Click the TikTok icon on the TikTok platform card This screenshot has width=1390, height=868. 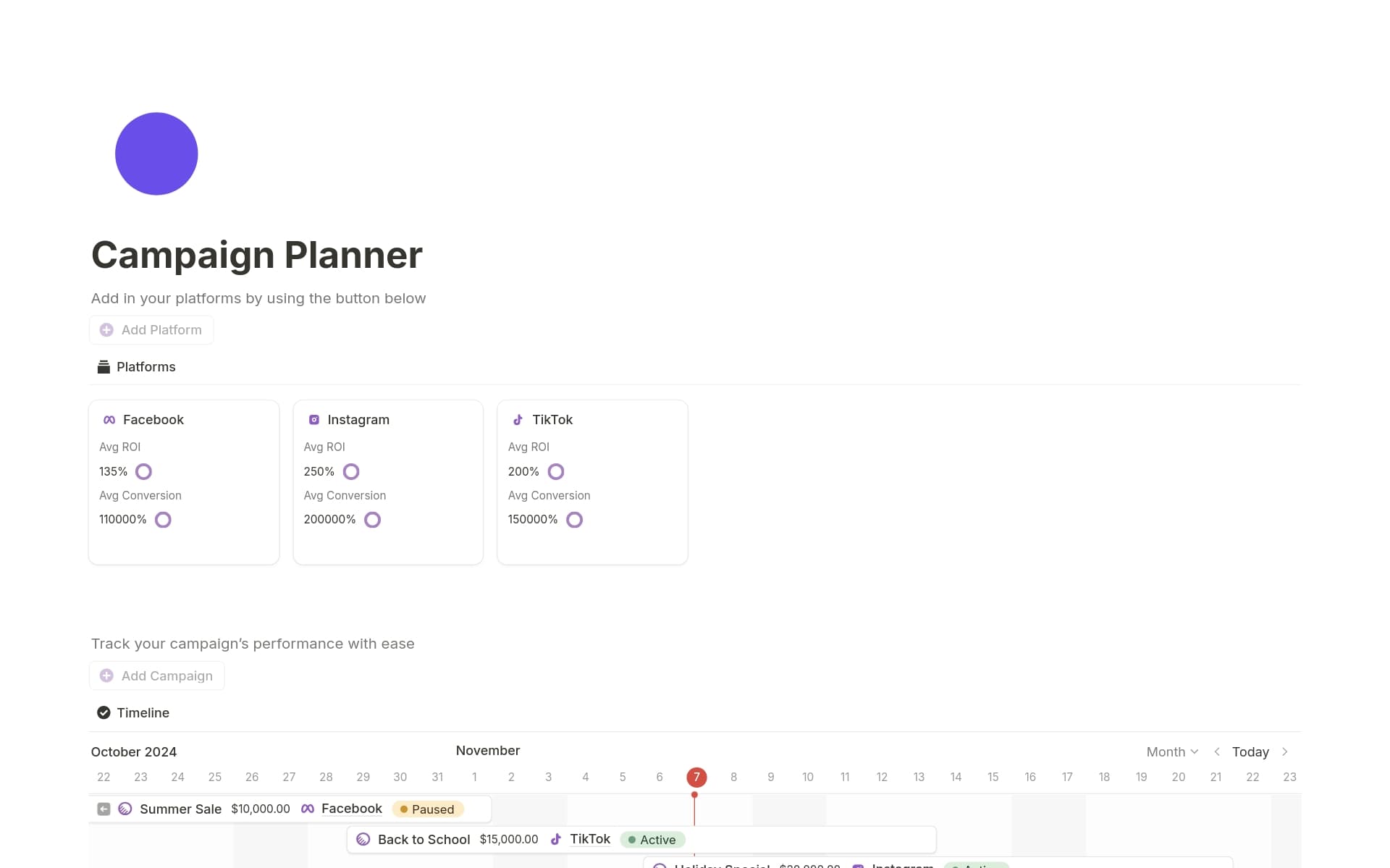[x=517, y=419]
